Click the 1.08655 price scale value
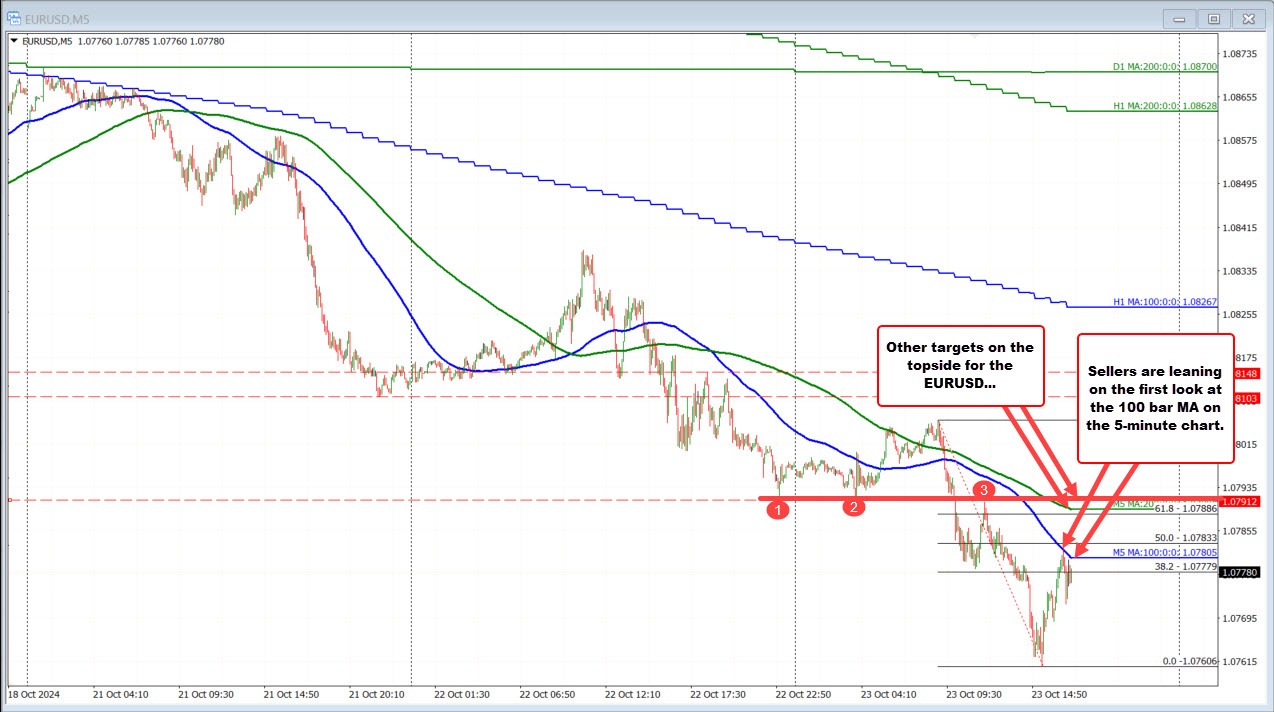 [1241, 97]
